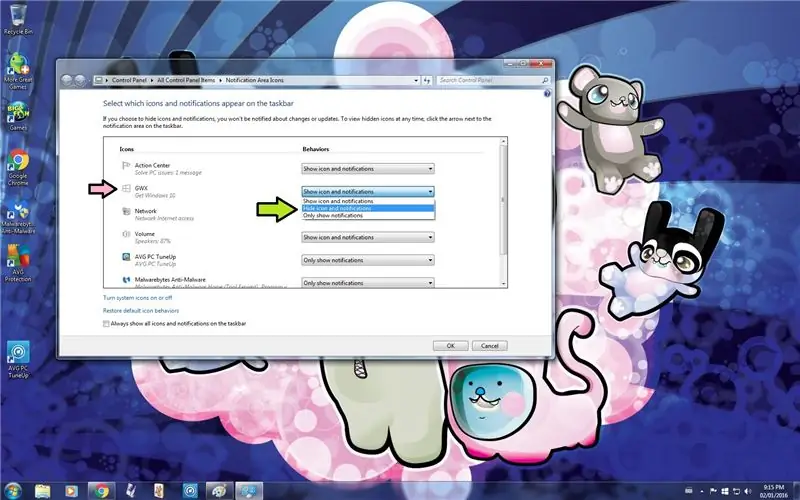The image size is (800, 500).
Task: Click Restore default icon behaviors link
Action: (x=141, y=310)
